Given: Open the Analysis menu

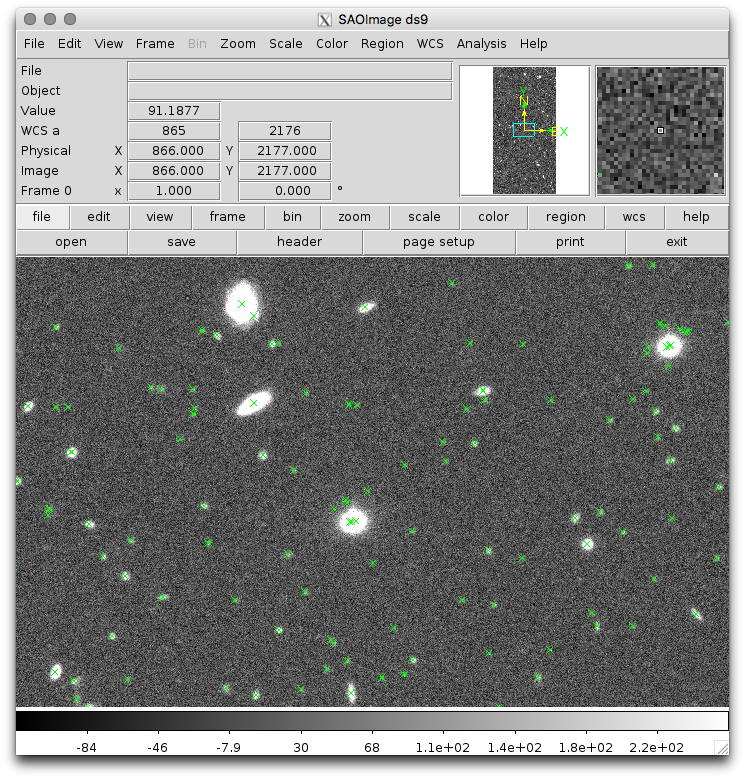Looking at the screenshot, I should 481,44.
